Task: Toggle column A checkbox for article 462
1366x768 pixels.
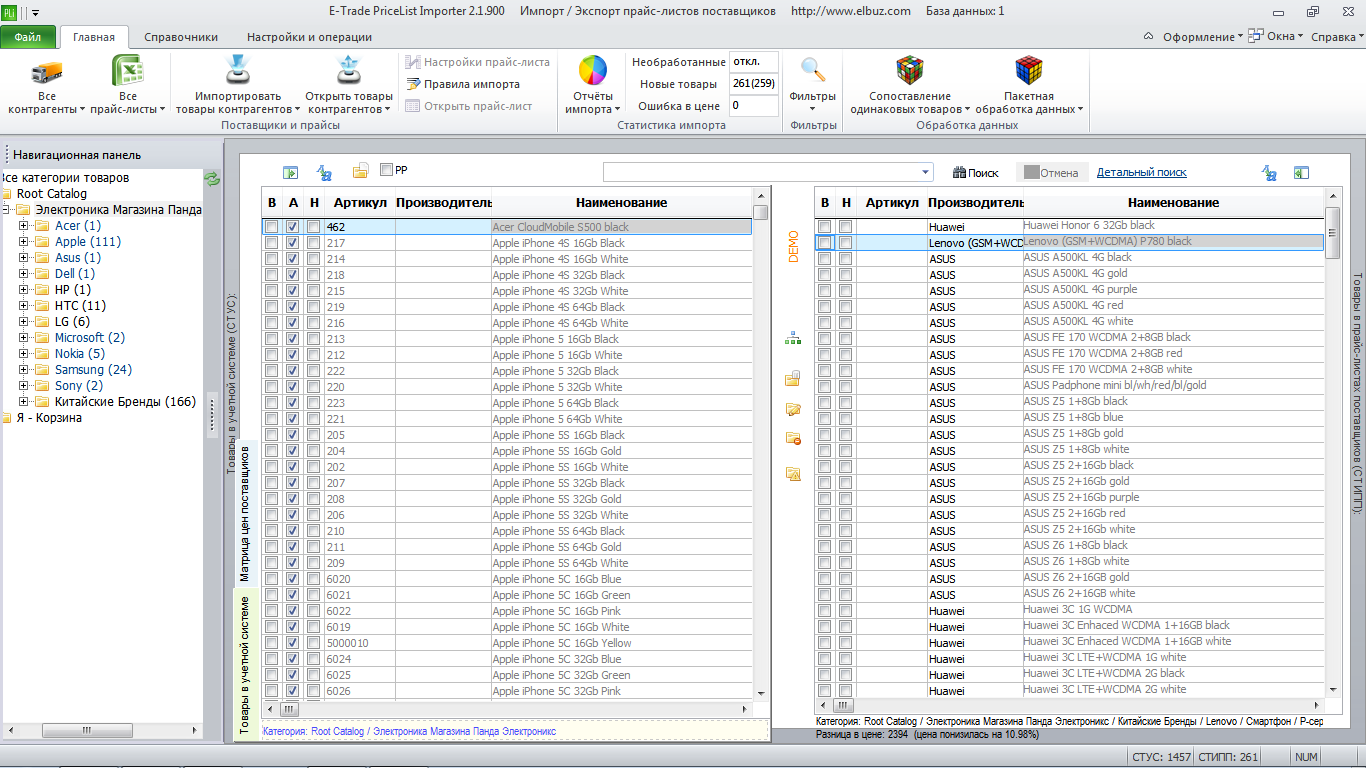Action: point(293,227)
